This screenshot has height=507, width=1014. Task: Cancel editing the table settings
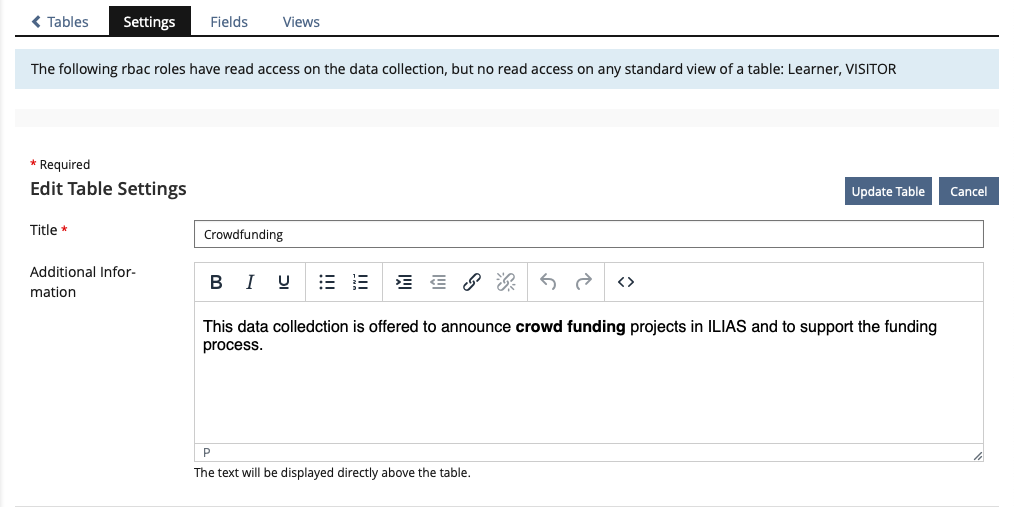click(x=968, y=191)
